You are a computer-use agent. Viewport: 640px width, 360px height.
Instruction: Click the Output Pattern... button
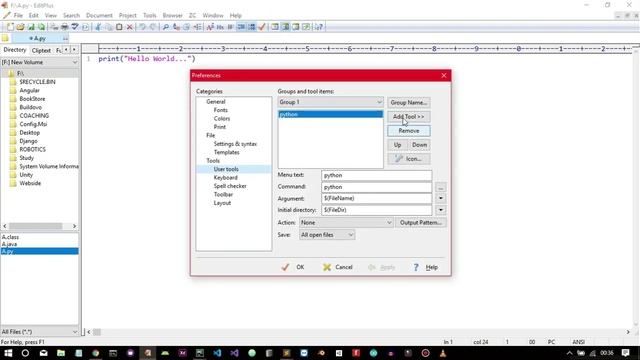coord(420,223)
